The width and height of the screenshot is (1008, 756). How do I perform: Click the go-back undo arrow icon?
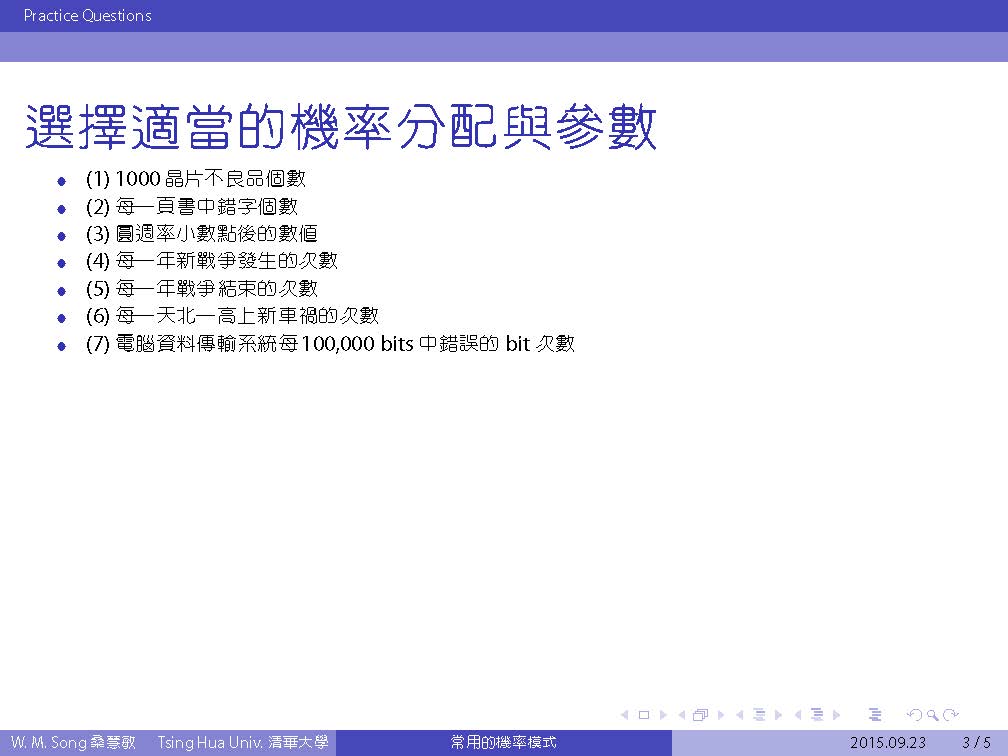913,715
